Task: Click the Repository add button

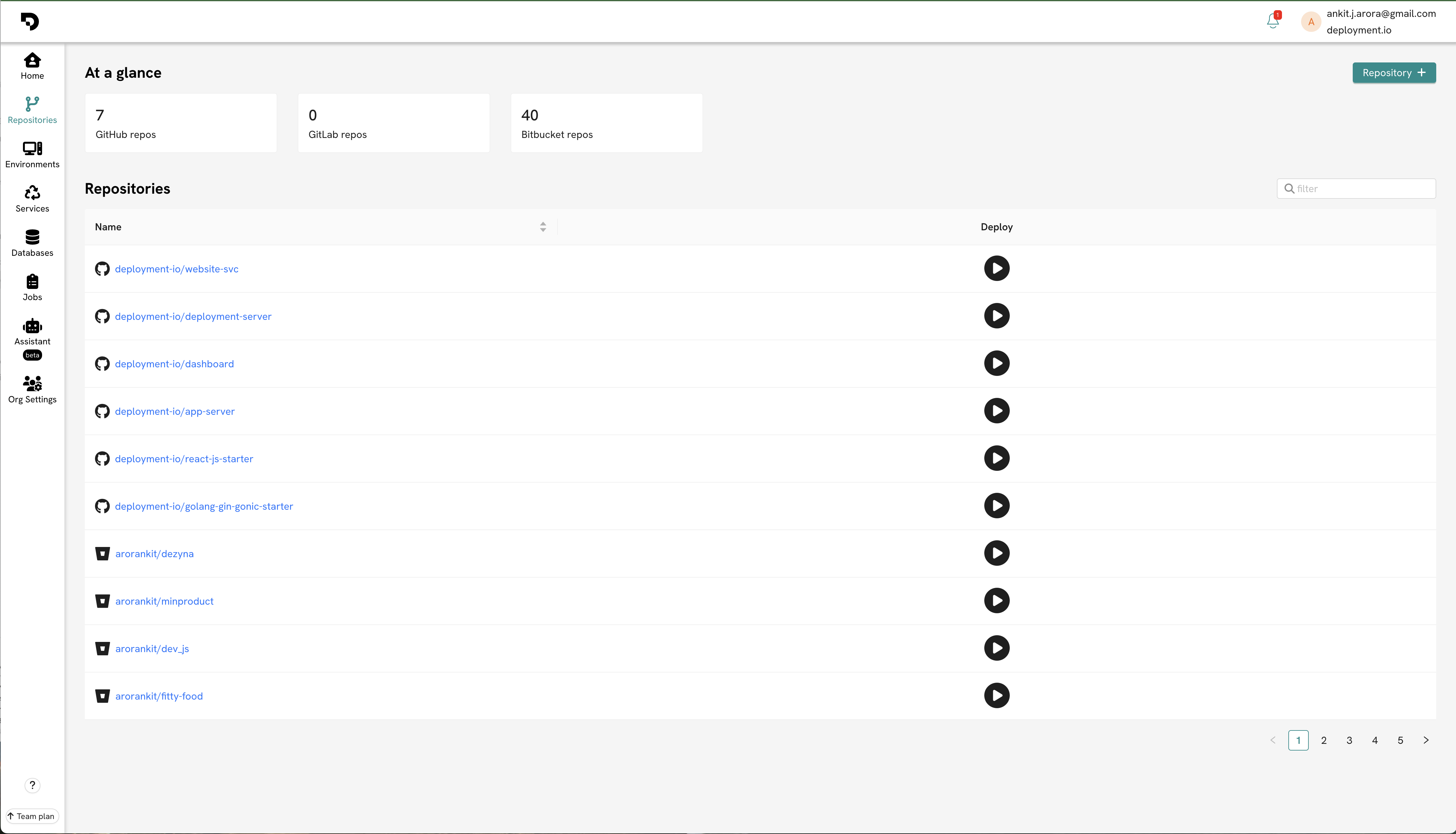Action: [x=1394, y=73]
